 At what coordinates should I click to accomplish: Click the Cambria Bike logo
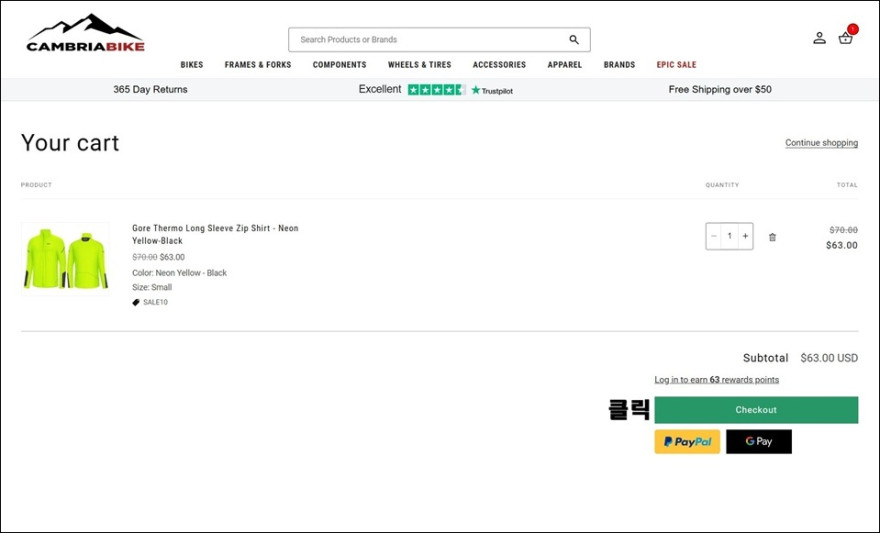click(x=85, y=34)
